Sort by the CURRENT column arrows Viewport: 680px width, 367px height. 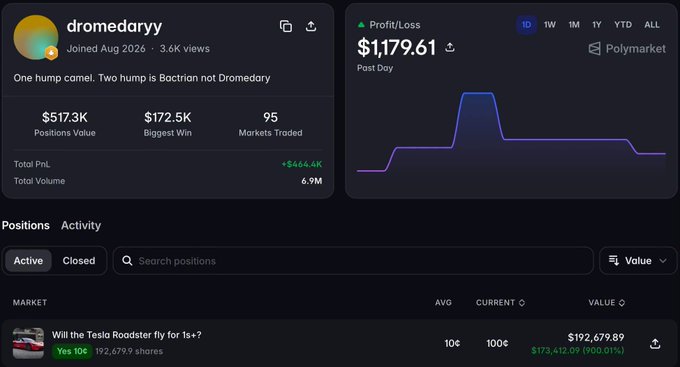(522, 303)
